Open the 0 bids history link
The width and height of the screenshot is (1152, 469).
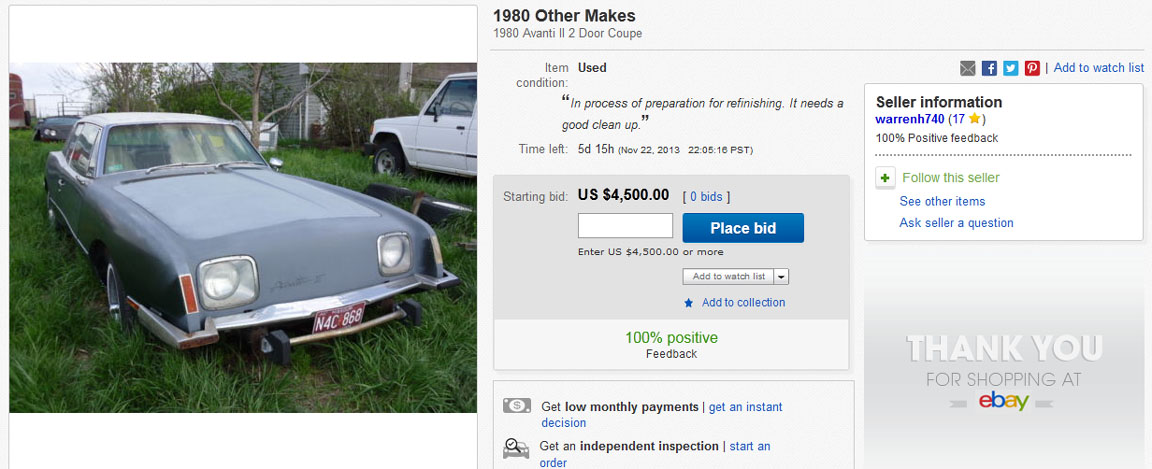coord(706,197)
